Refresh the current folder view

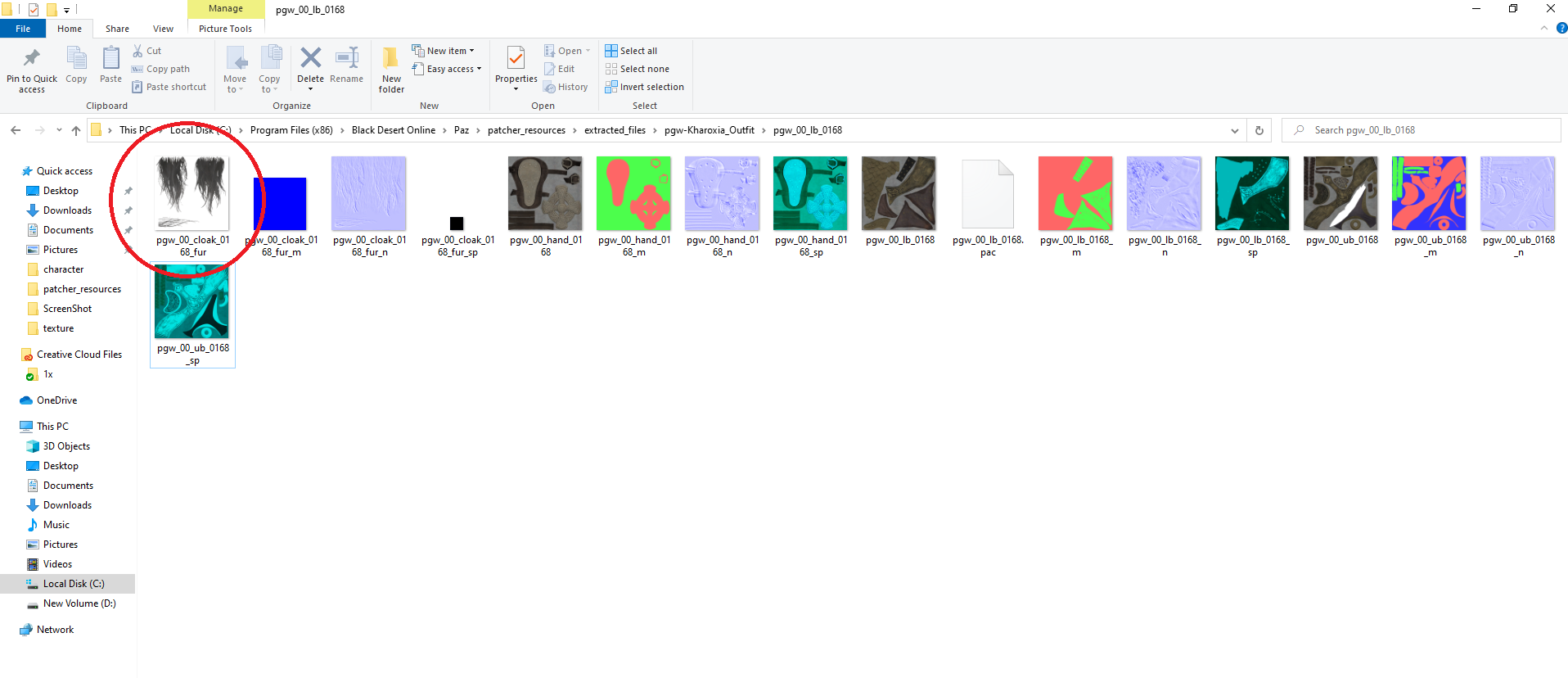[x=1259, y=130]
